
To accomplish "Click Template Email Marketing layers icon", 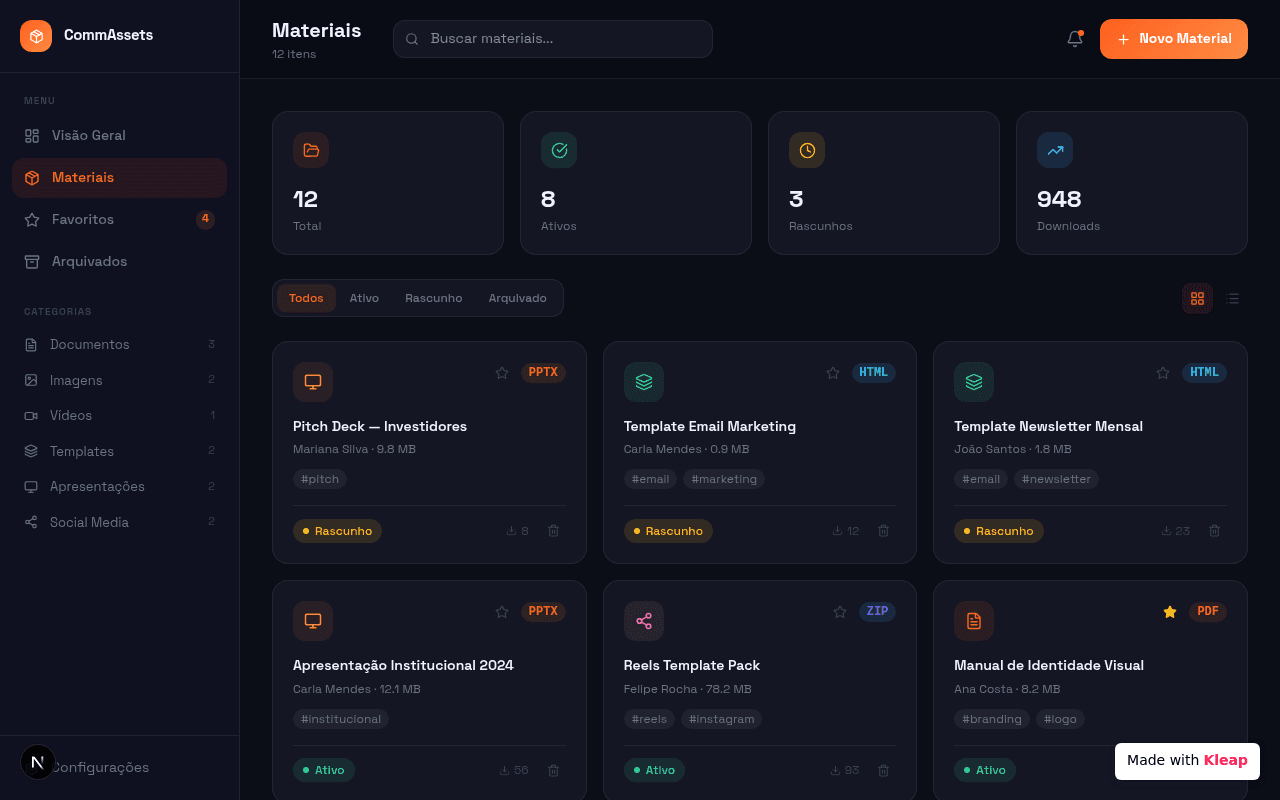I will coord(644,382).
